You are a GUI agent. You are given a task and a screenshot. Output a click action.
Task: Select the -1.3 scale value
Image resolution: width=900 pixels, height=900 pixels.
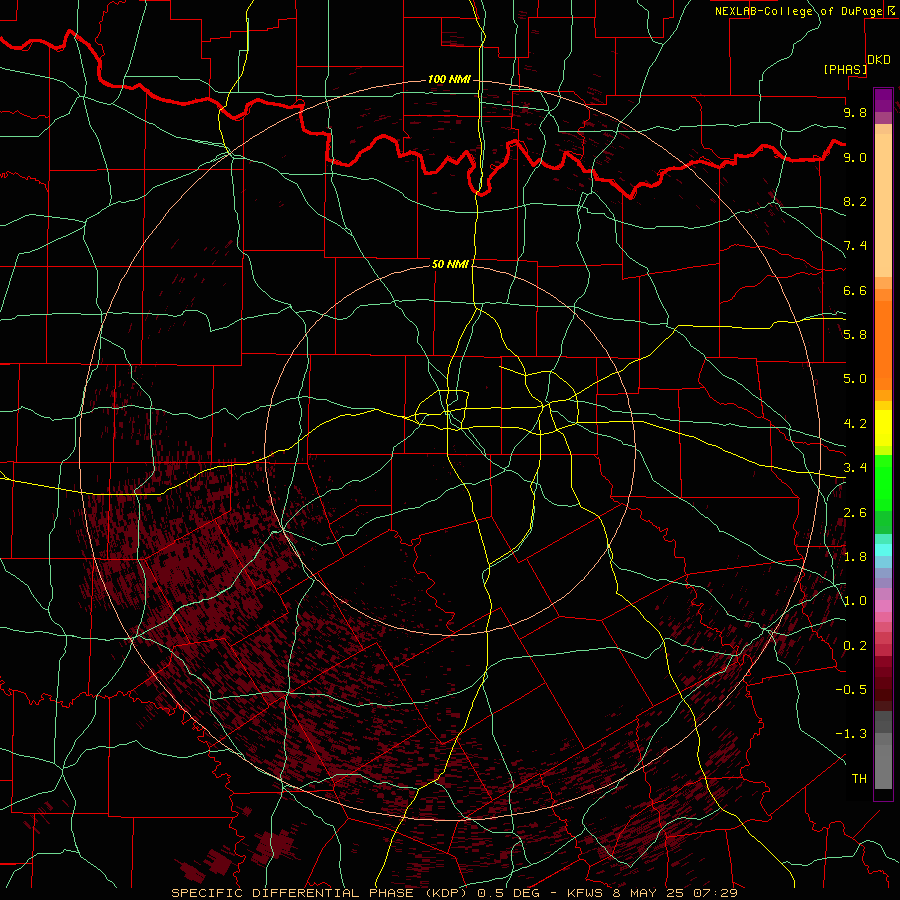pyautogui.click(x=851, y=734)
